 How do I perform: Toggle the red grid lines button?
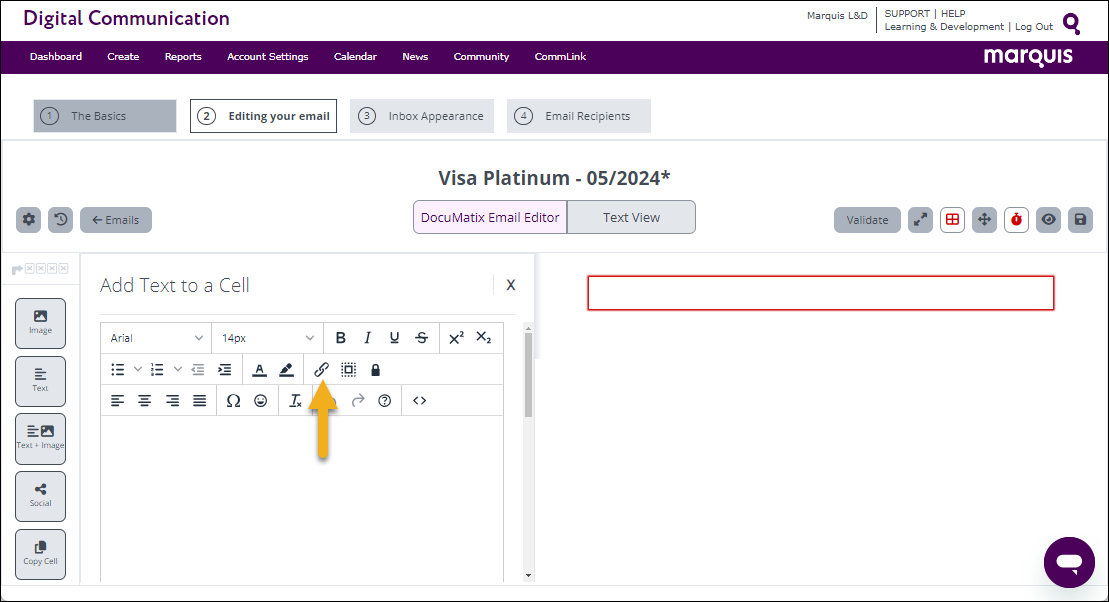pyautogui.click(x=952, y=220)
